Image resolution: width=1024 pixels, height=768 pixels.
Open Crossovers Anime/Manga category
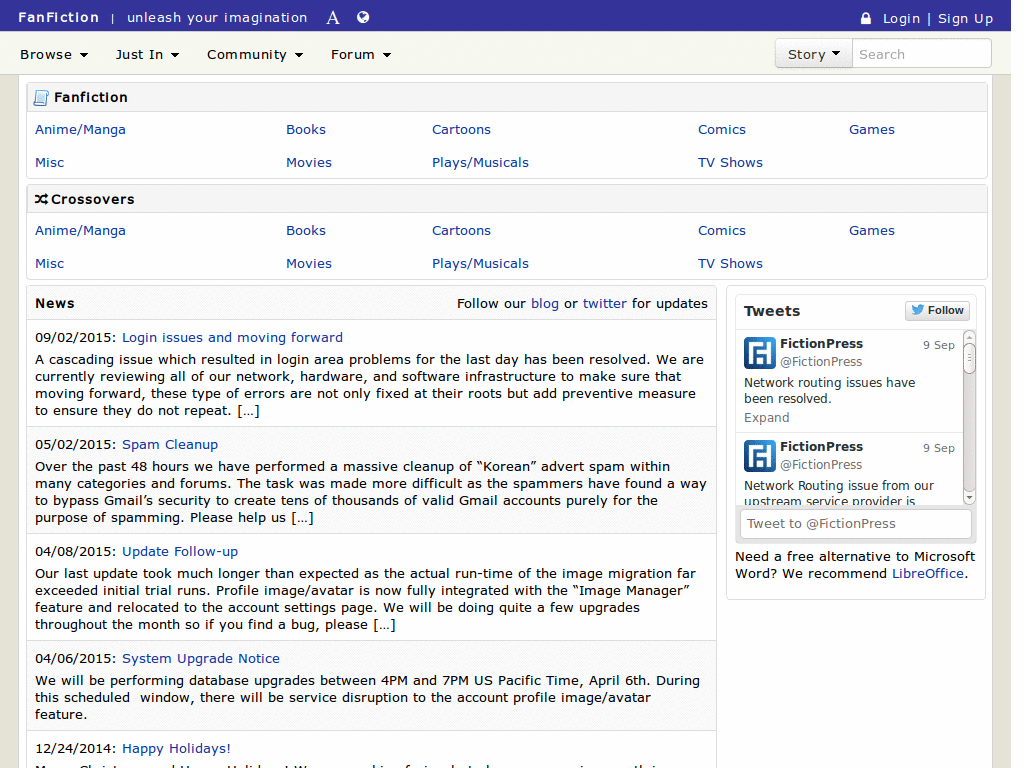[x=80, y=231]
